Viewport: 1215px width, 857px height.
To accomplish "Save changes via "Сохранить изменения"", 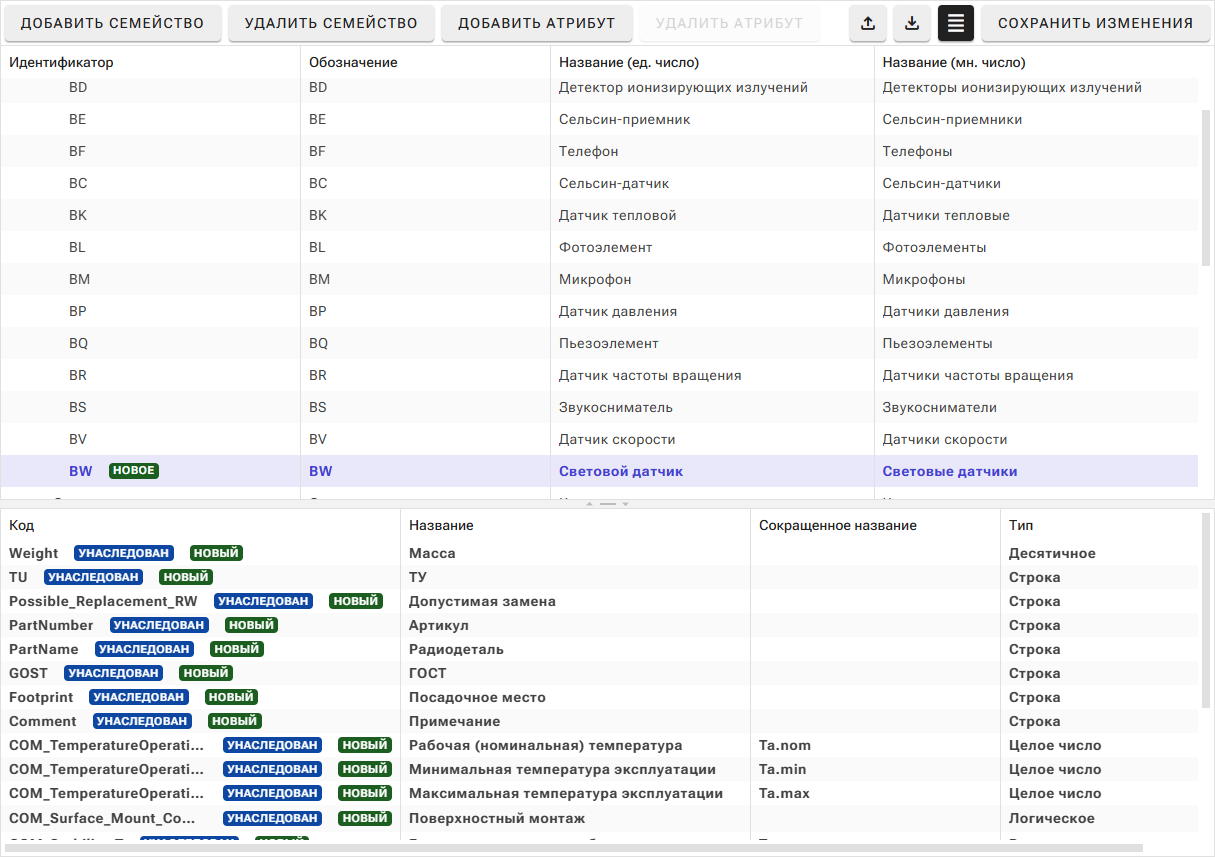I will pyautogui.click(x=1095, y=23).
